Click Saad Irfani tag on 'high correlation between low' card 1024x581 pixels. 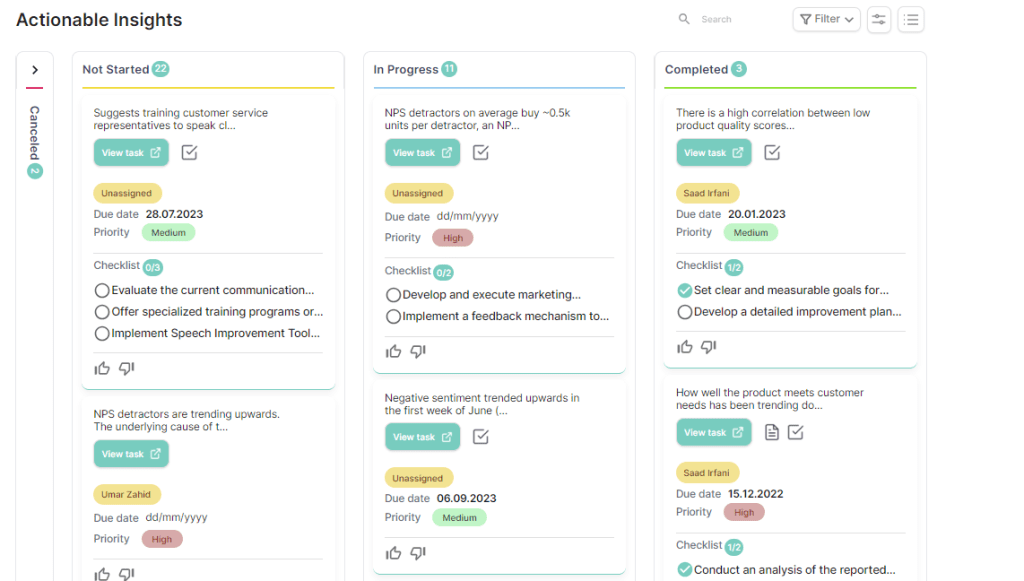pyautogui.click(x=707, y=193)
